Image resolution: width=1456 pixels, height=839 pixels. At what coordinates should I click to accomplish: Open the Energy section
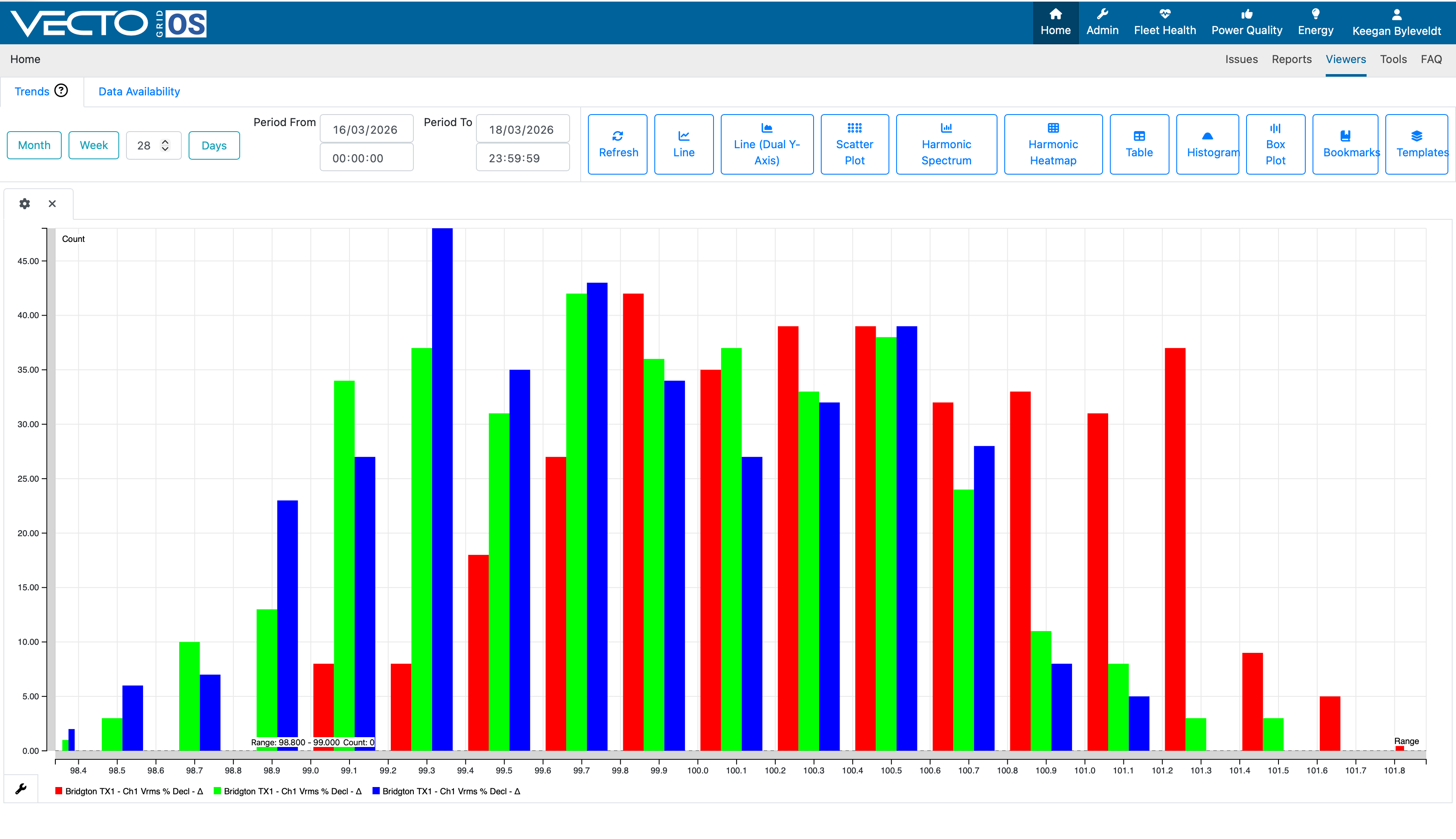coord(1315,23)
